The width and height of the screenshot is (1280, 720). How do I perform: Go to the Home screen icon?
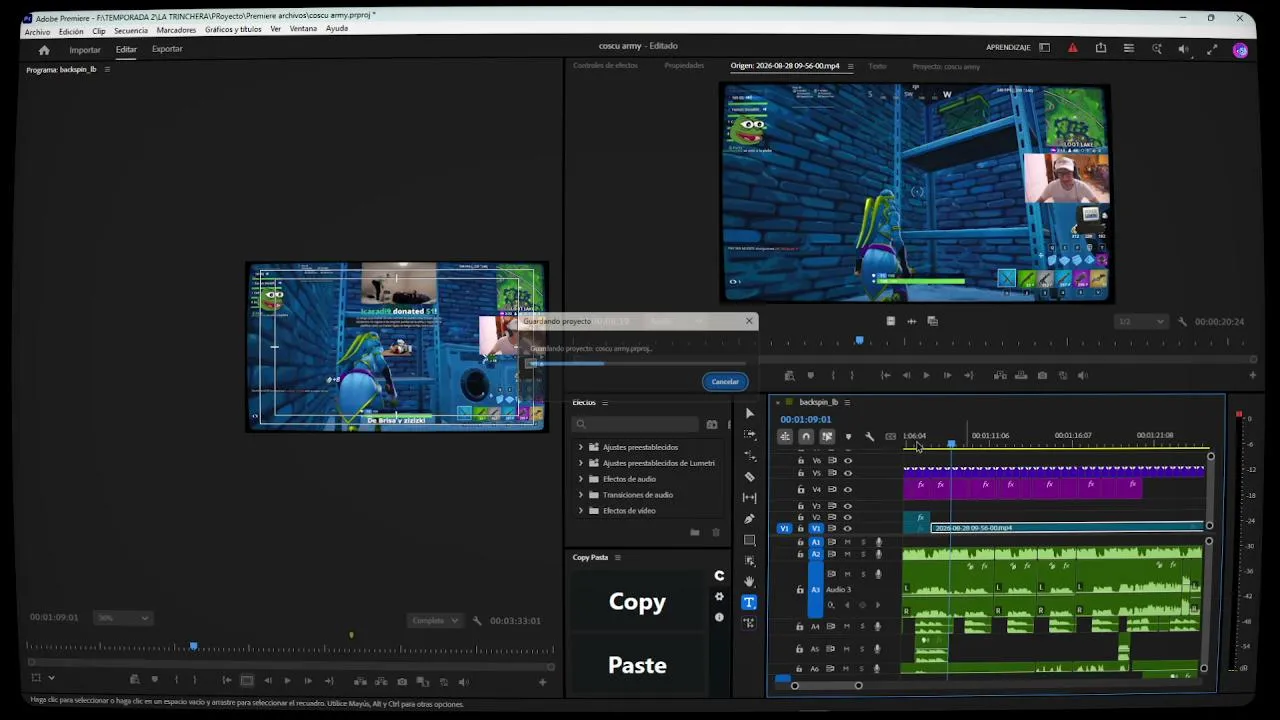click(x=44, y=50)
